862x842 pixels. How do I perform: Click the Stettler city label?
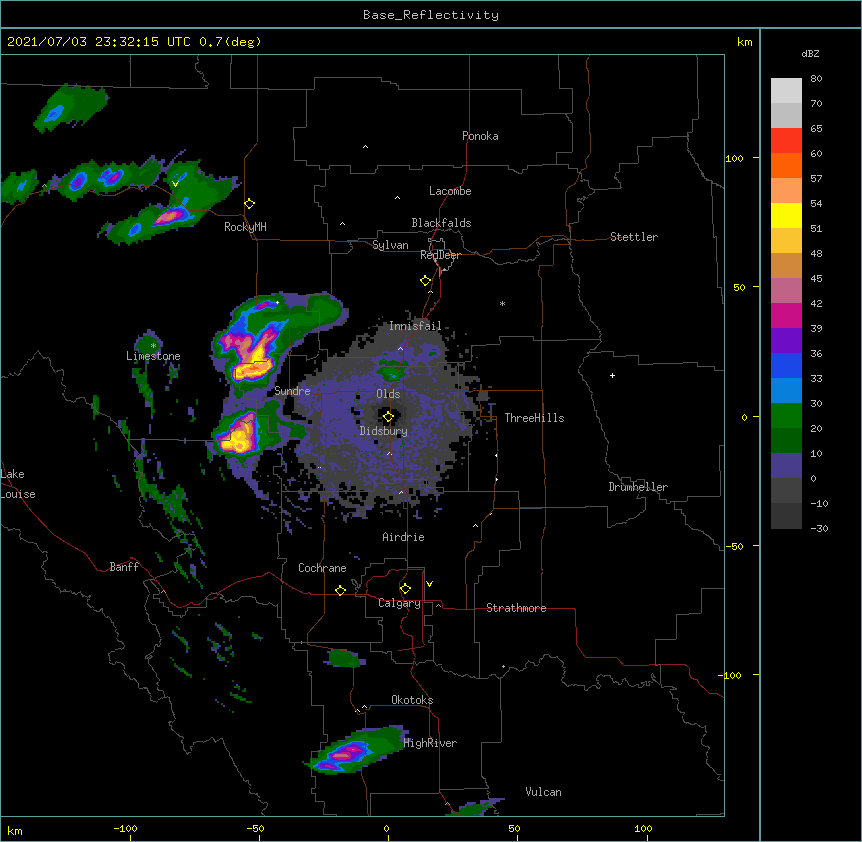click(x=634, y=237)
